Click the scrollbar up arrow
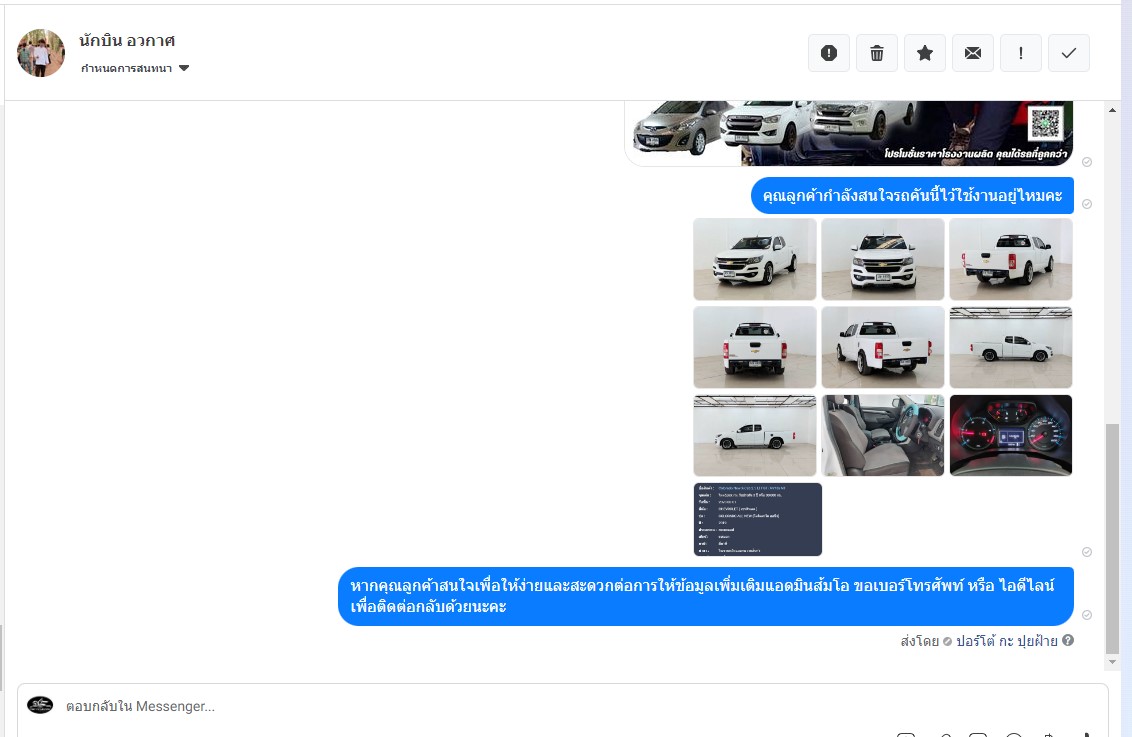 tap(1112, 110)
